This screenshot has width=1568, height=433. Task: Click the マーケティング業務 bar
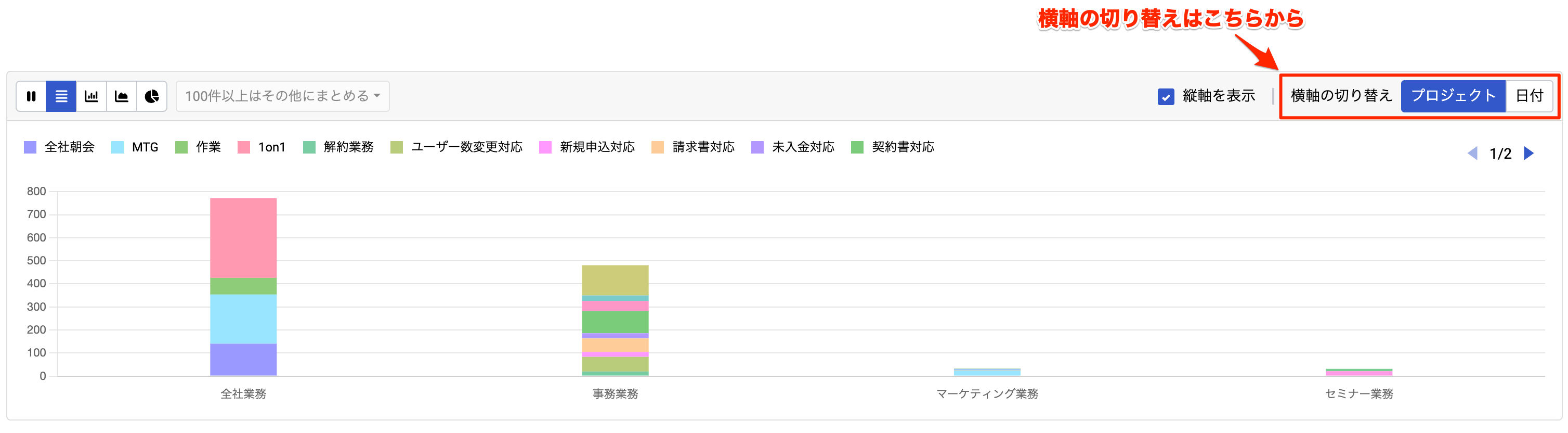987,372
